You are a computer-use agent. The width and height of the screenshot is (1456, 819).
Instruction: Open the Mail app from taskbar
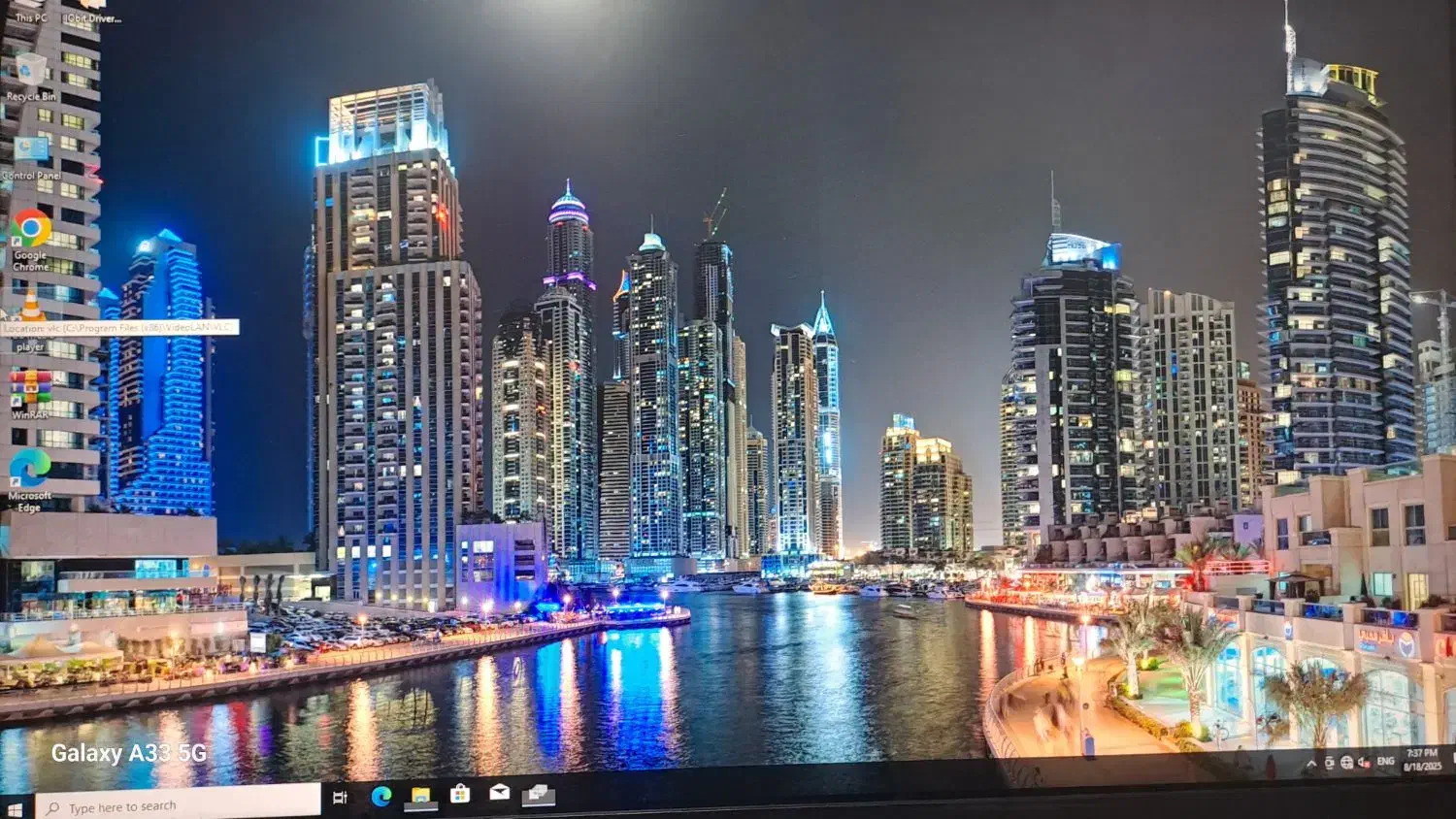coord(499,793)
